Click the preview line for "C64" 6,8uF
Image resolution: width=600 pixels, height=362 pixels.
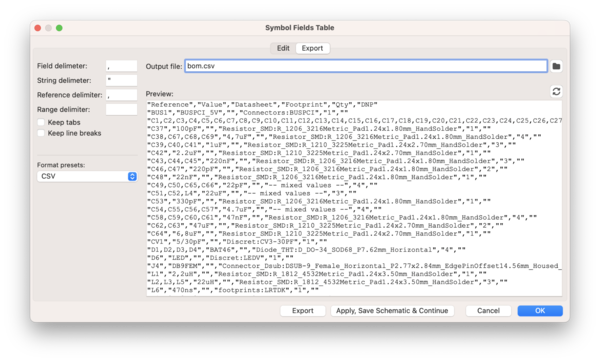[x=319, y=233]
